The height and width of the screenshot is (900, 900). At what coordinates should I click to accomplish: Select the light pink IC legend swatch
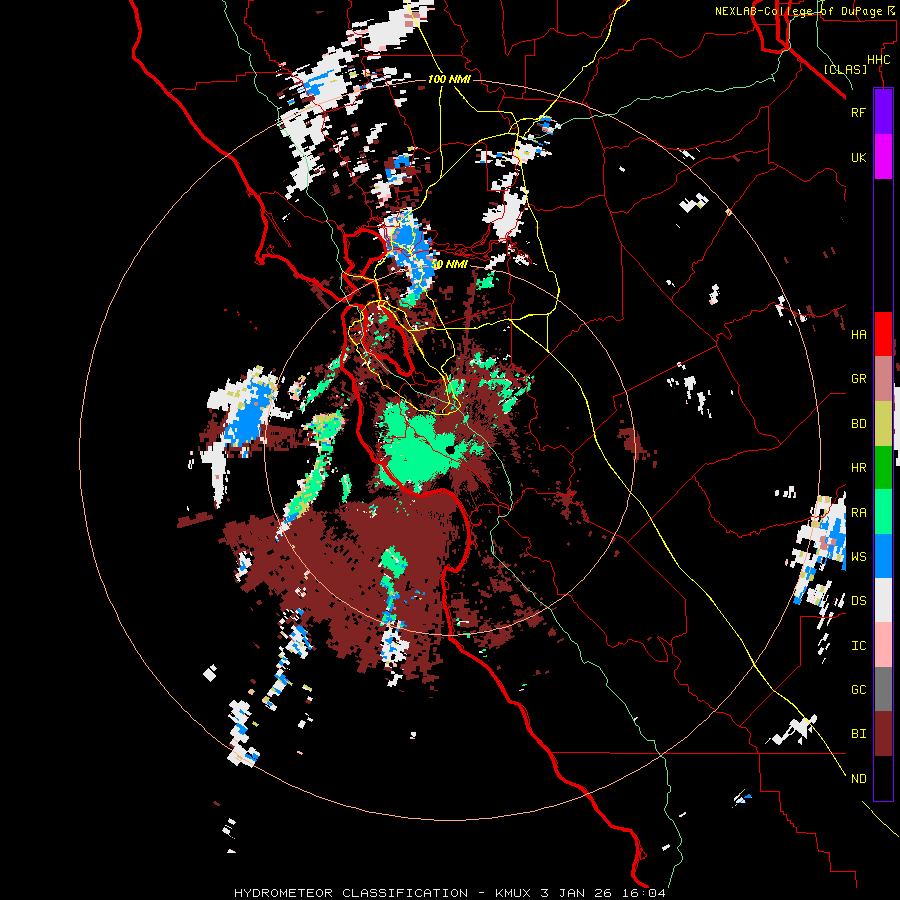(883, 645)
